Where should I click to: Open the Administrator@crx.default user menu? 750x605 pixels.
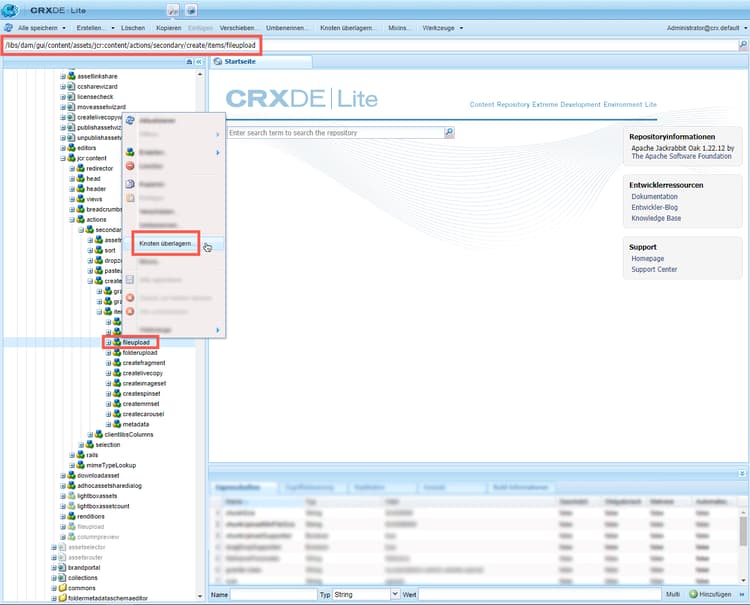coord(706,28)
